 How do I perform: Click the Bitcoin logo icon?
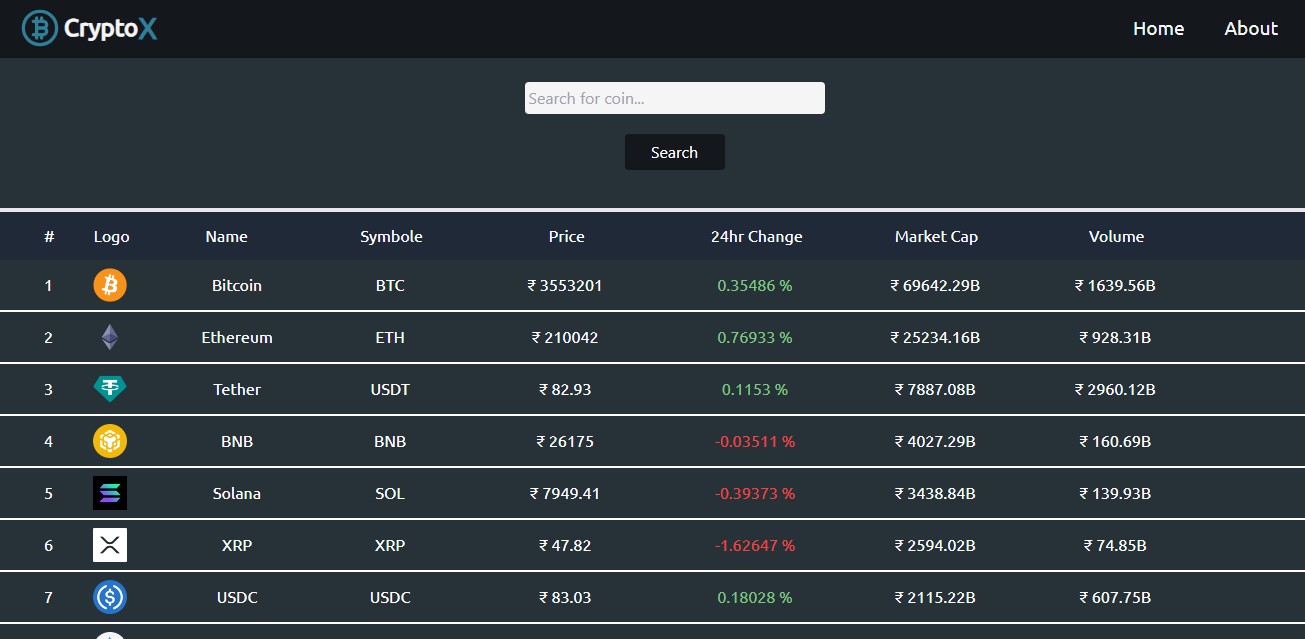[x=109, y=285]
